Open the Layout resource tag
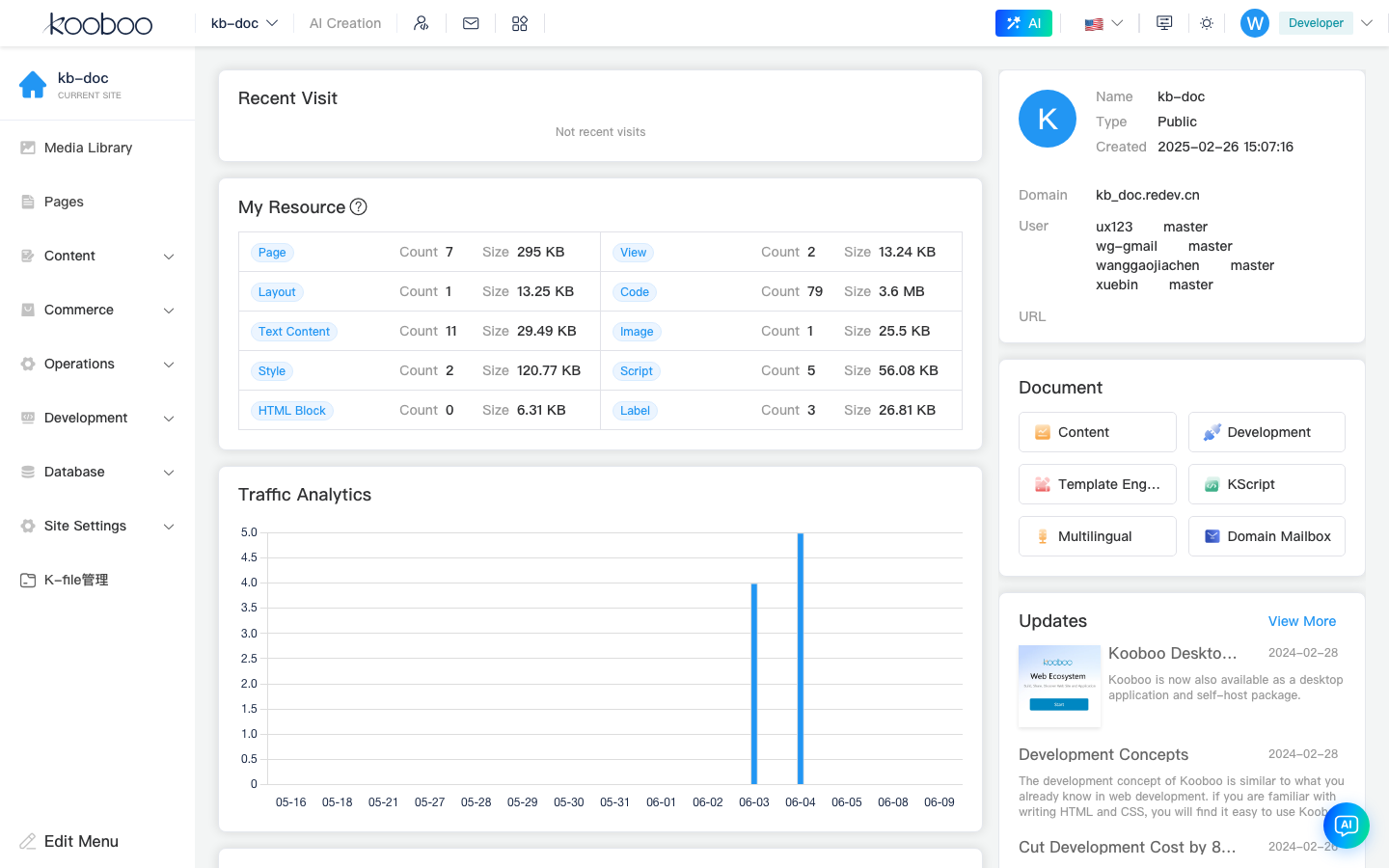Viewport: 1389px width, 868px height. (x=277, y=292)
